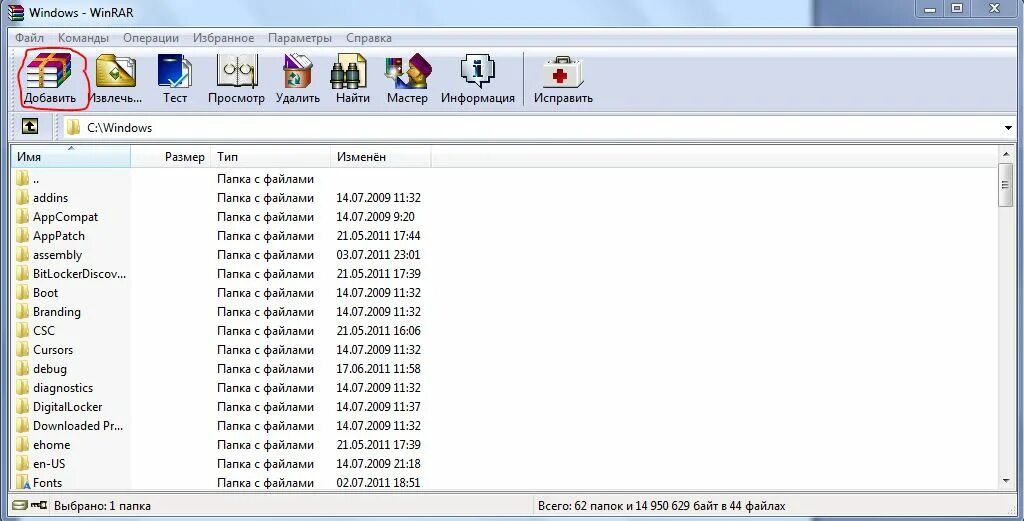Select the DigitalLocker folder name
The image size is (1024, 521).
click(67, 406)
